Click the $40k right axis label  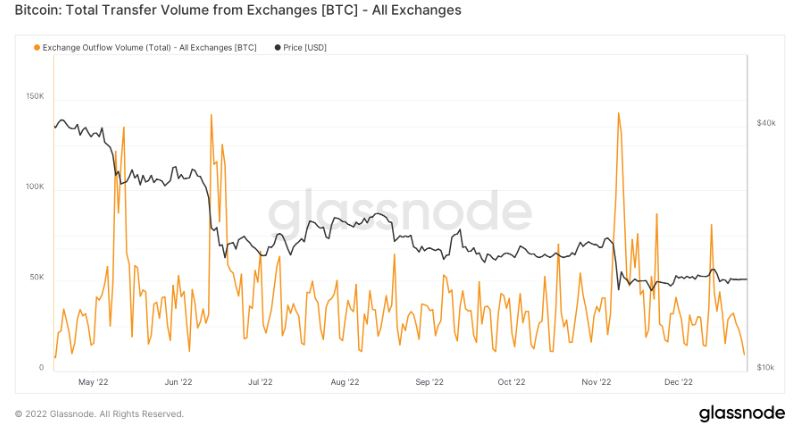766,123
